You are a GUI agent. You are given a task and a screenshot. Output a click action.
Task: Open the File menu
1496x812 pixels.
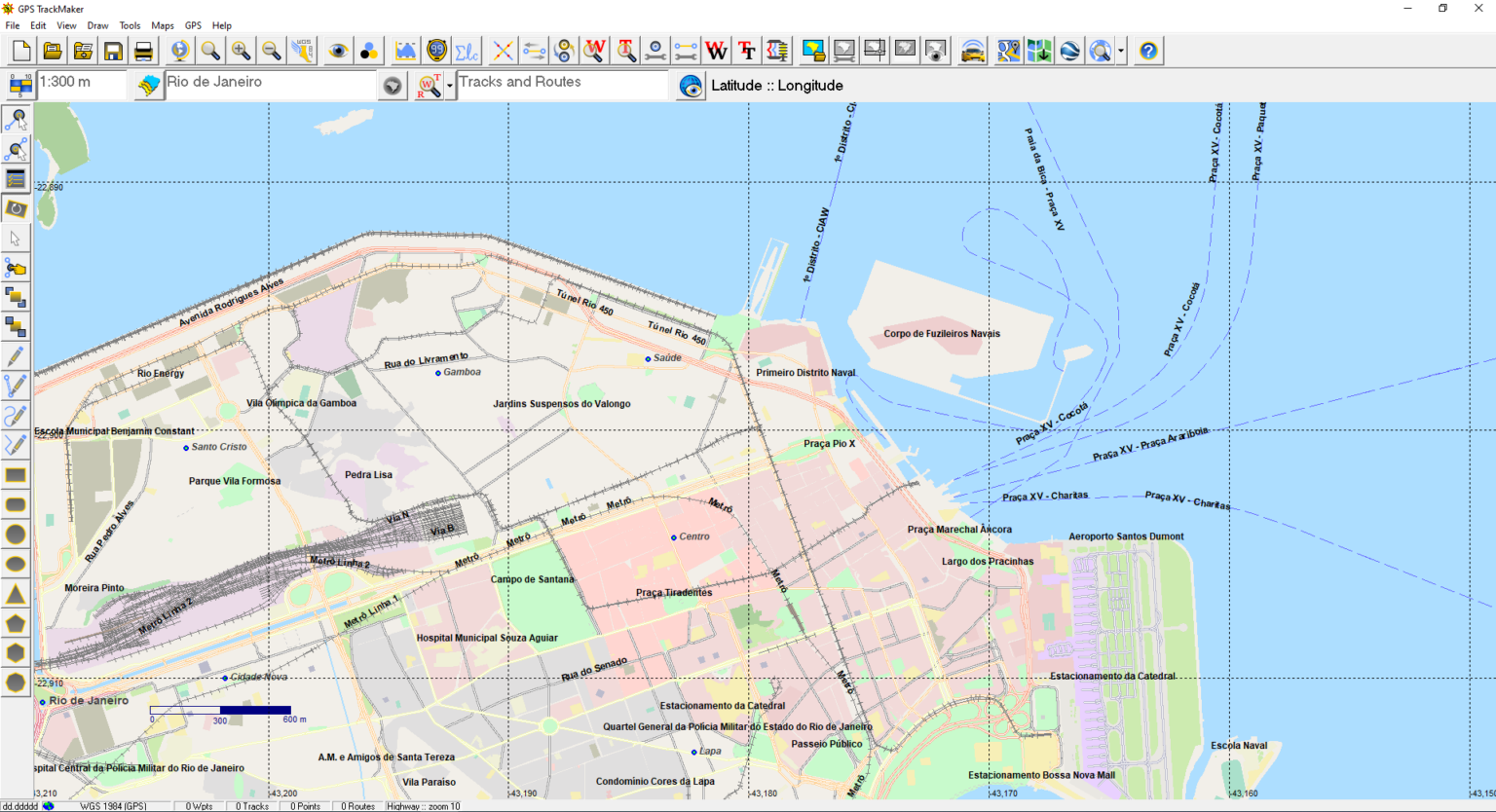coord(13,25)
